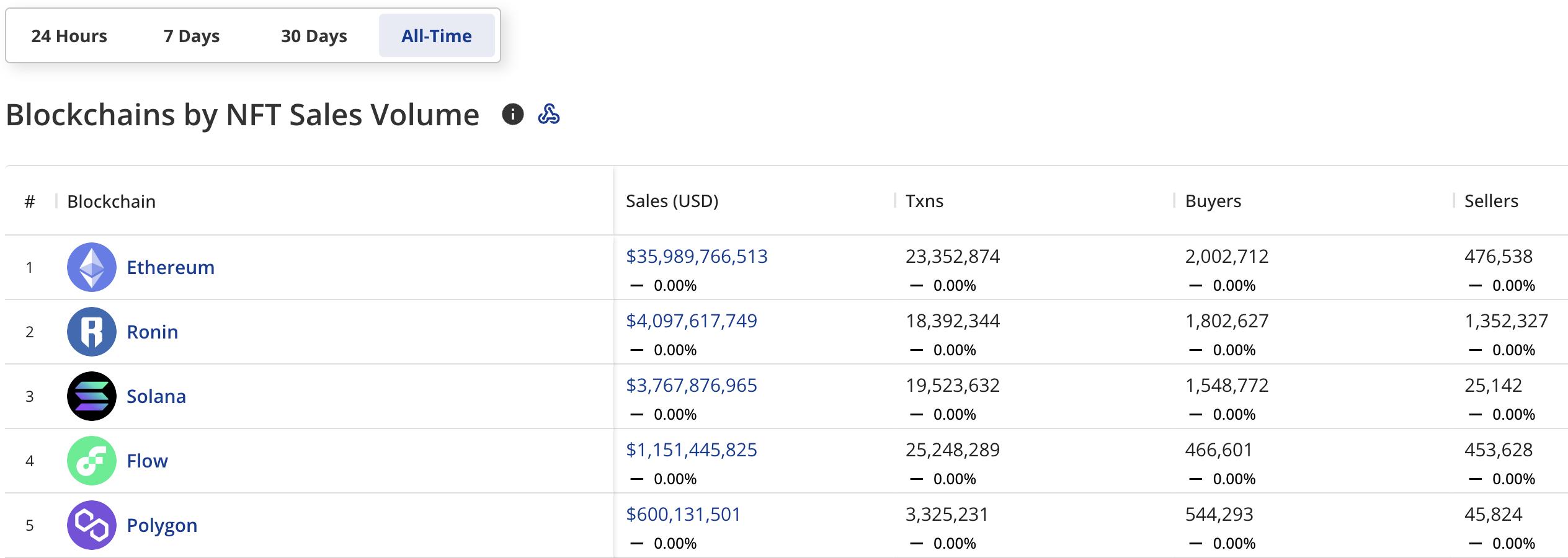Image resolution: width=1568 pixels, height=558 pixels.
Task: Select Ronin transactions count 18,392,344
Action: pos(953,321)
